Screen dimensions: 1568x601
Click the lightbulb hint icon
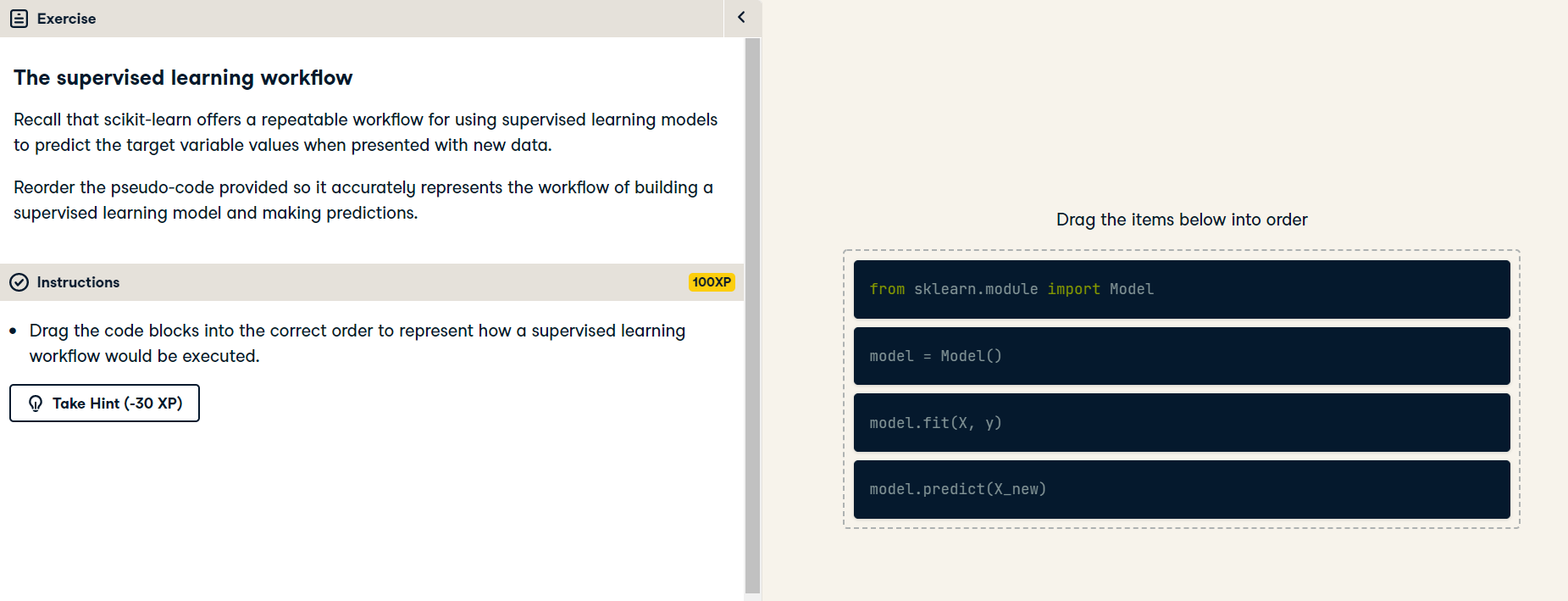[x=36, y=403]
